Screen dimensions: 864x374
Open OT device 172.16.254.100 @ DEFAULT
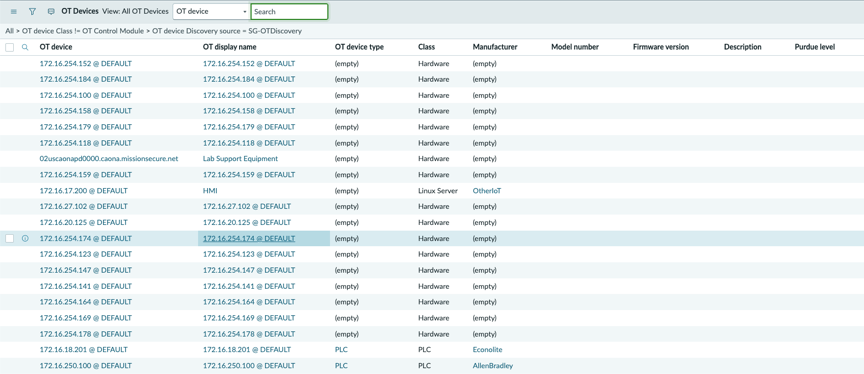point(85,95)
